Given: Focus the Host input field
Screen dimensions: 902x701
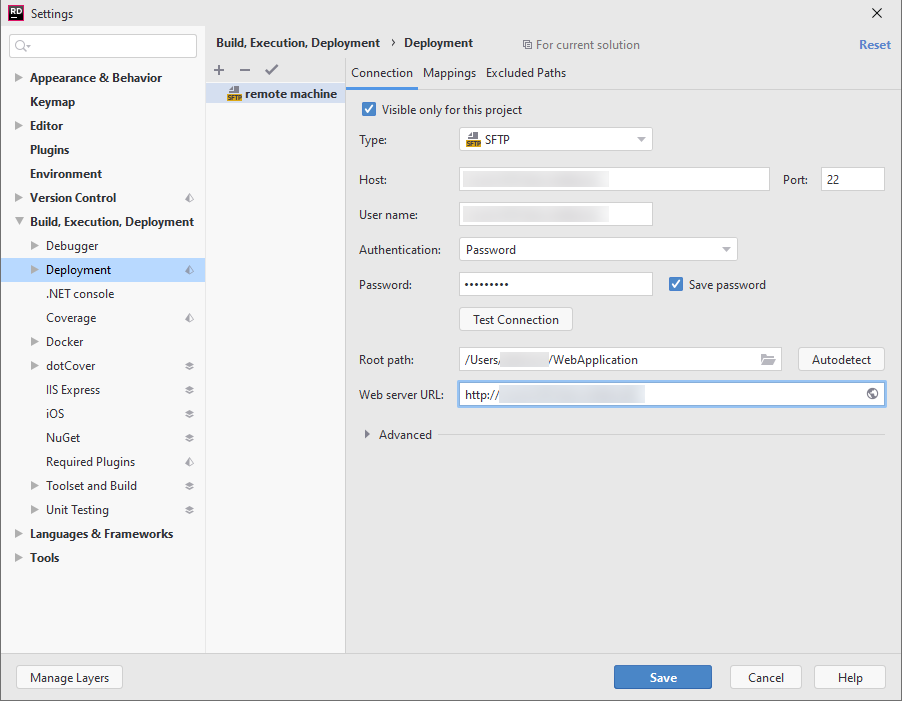Looking at the screenshot, I should tap(613, 179).
